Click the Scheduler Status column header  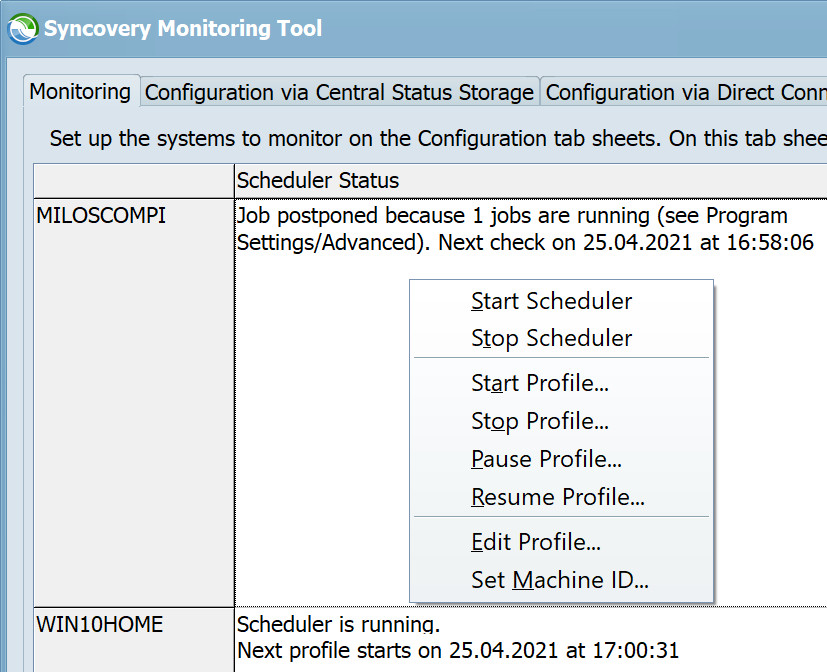coord(318,181)
